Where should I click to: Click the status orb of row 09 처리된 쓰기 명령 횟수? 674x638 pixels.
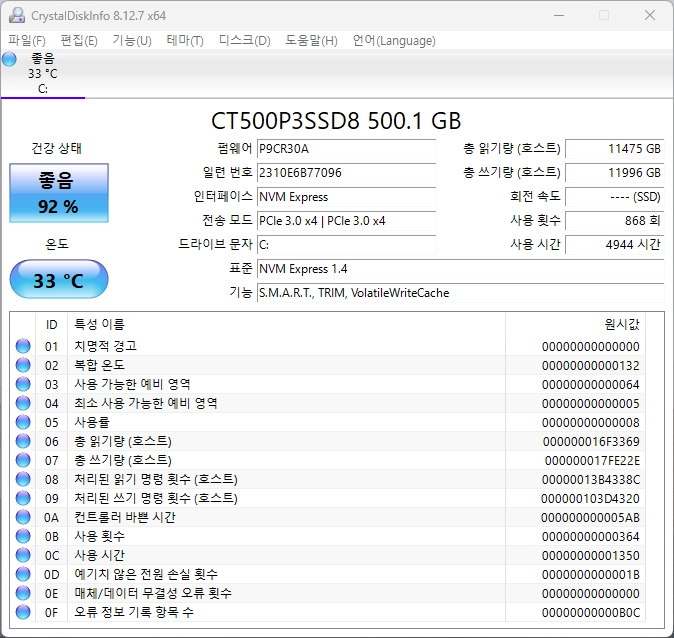pyautogui.click(x=23, y=498)
